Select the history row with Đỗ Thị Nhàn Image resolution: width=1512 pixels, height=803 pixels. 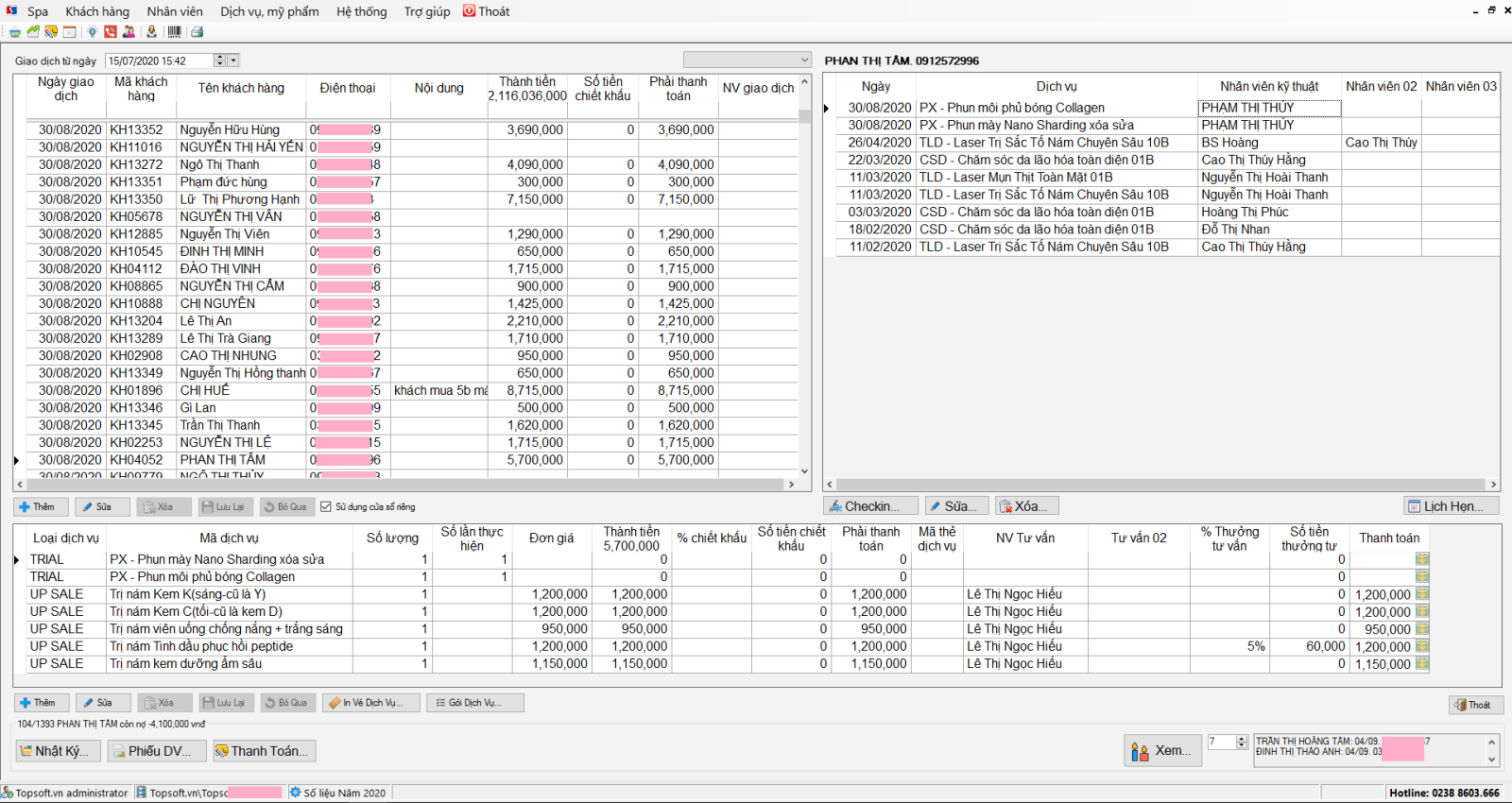pyautogui.click(x=1168, y=230)
